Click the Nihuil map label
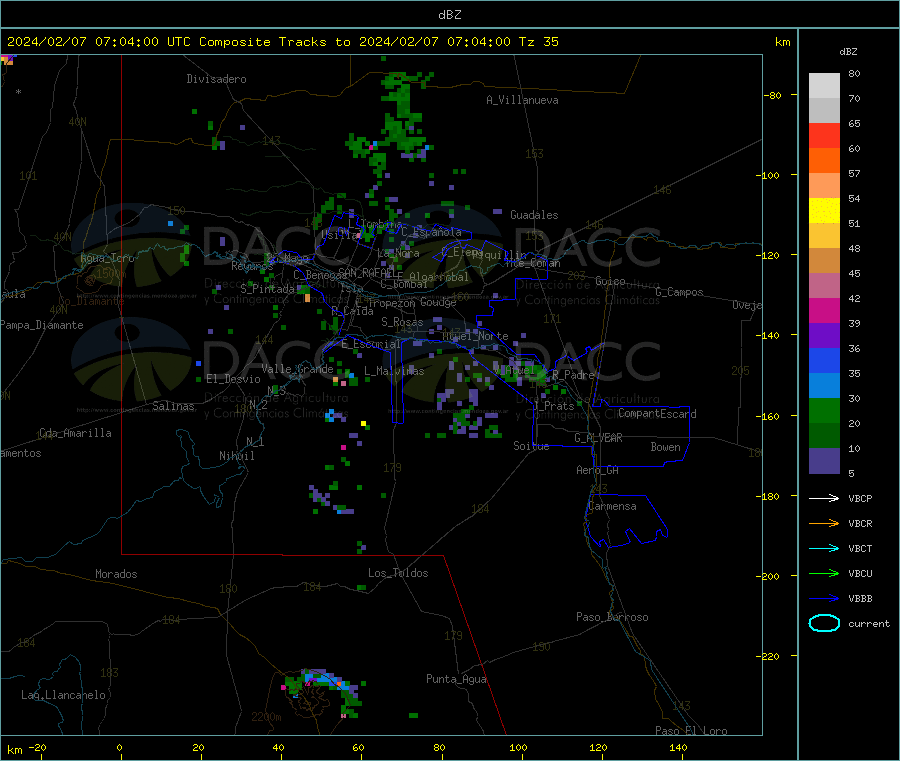 (x=236, y=456)
